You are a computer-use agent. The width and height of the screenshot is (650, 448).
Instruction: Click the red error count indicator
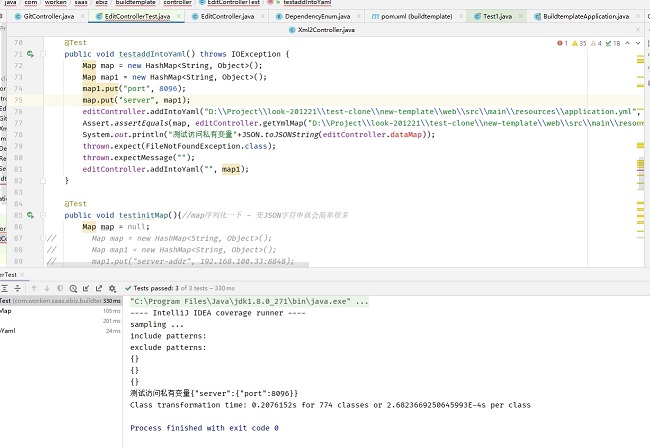[563, 44]
